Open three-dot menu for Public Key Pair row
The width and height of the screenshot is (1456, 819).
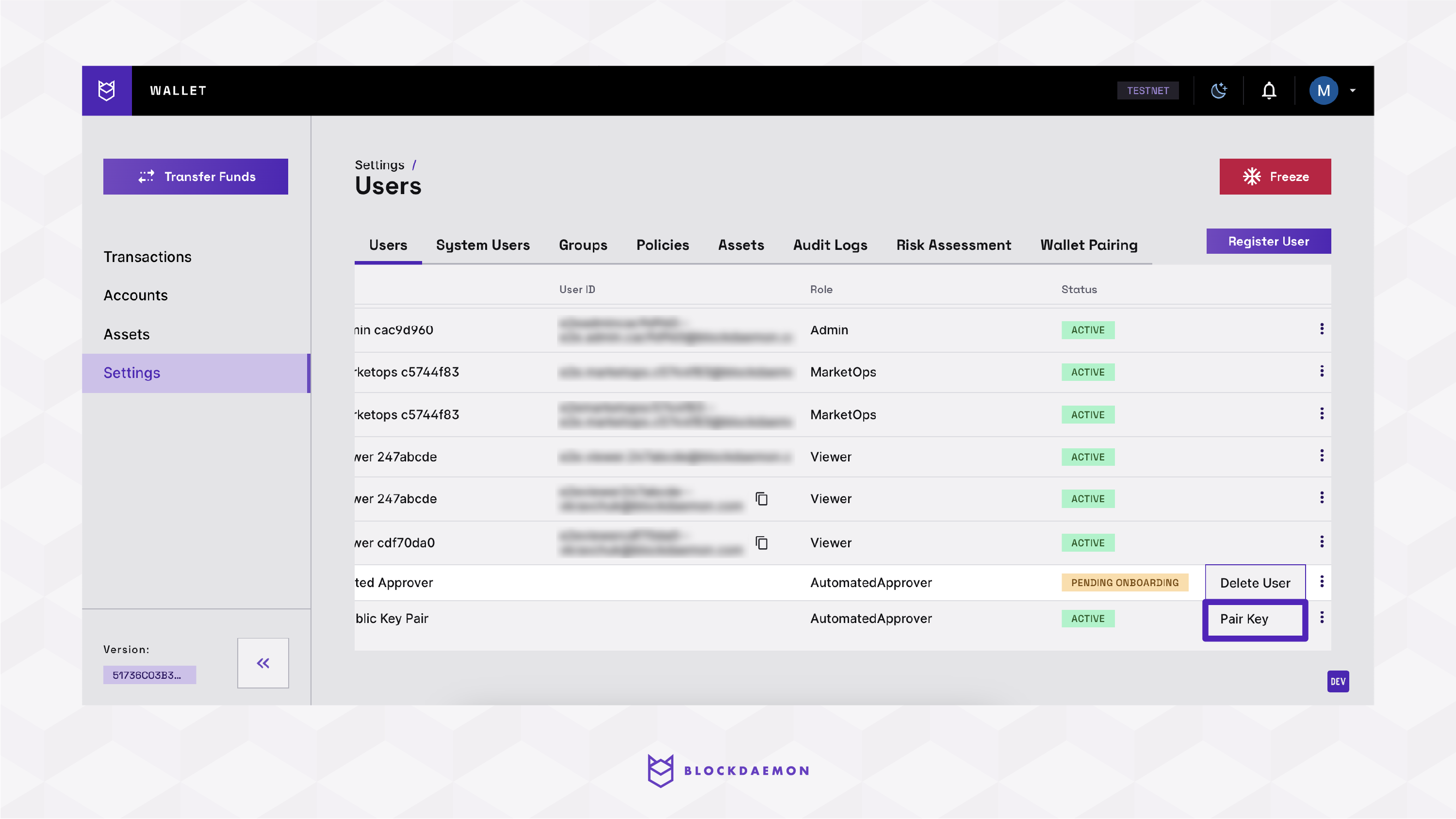(1322, 618)
